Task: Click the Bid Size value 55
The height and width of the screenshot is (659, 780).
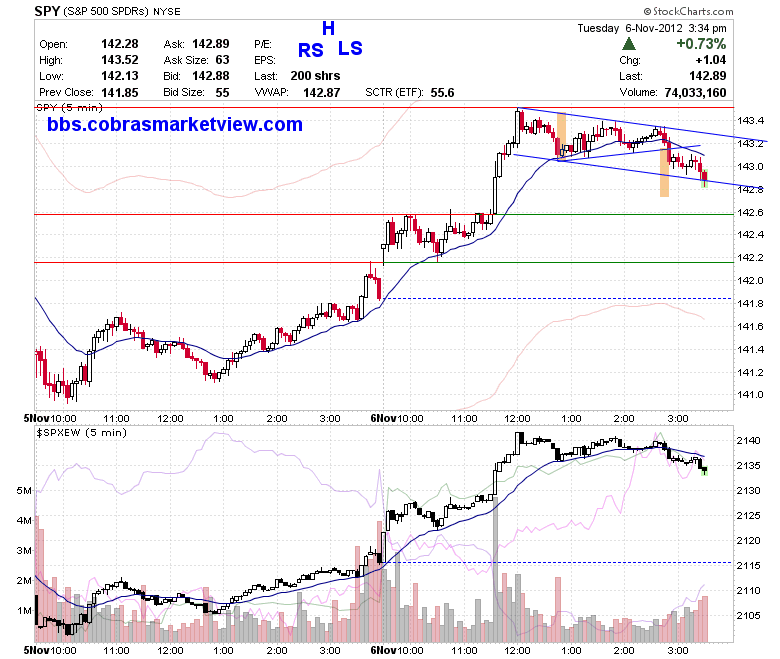Action: coord(222,93)
